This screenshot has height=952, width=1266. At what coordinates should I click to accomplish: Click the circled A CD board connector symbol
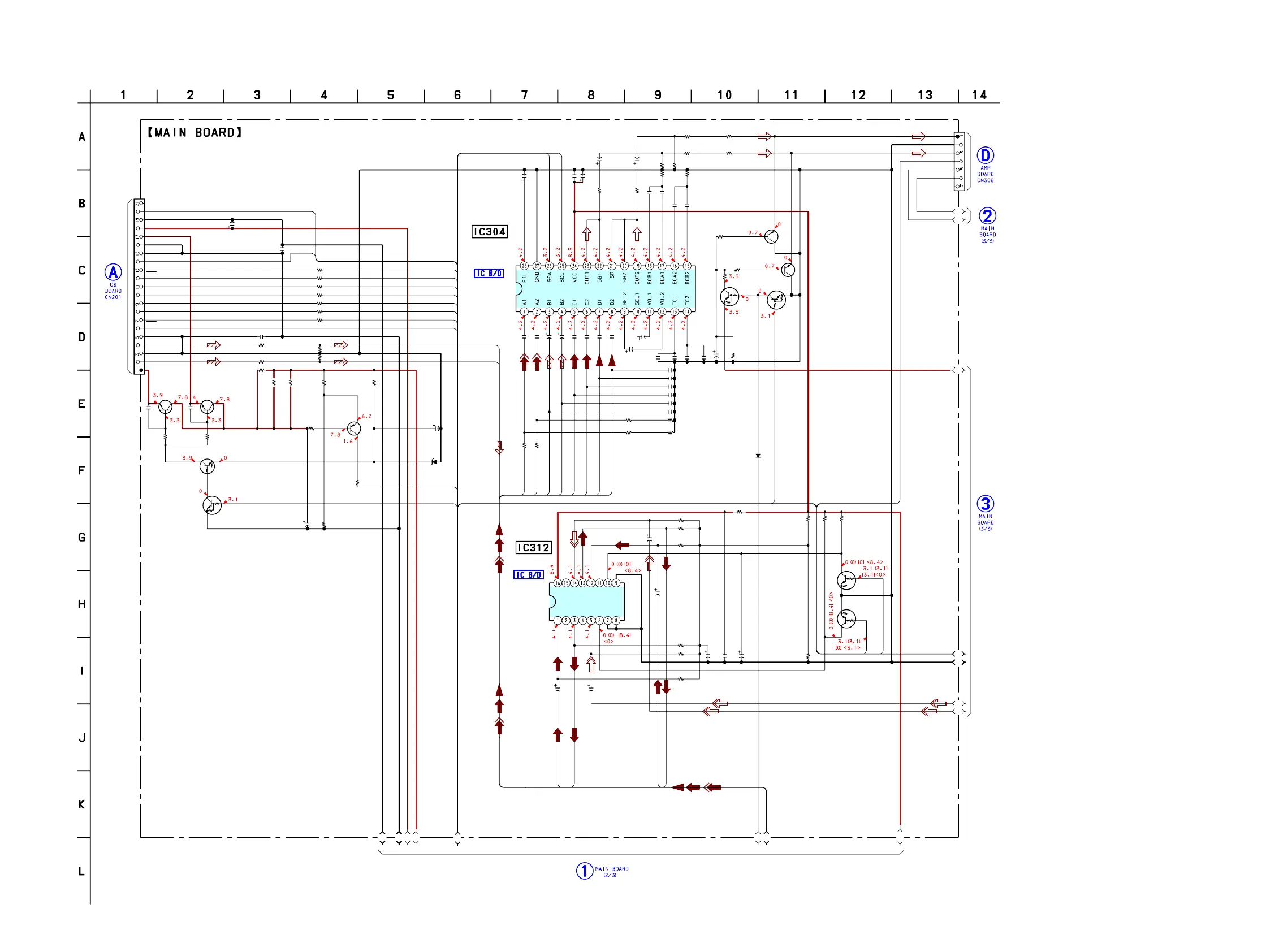(113, 272)
